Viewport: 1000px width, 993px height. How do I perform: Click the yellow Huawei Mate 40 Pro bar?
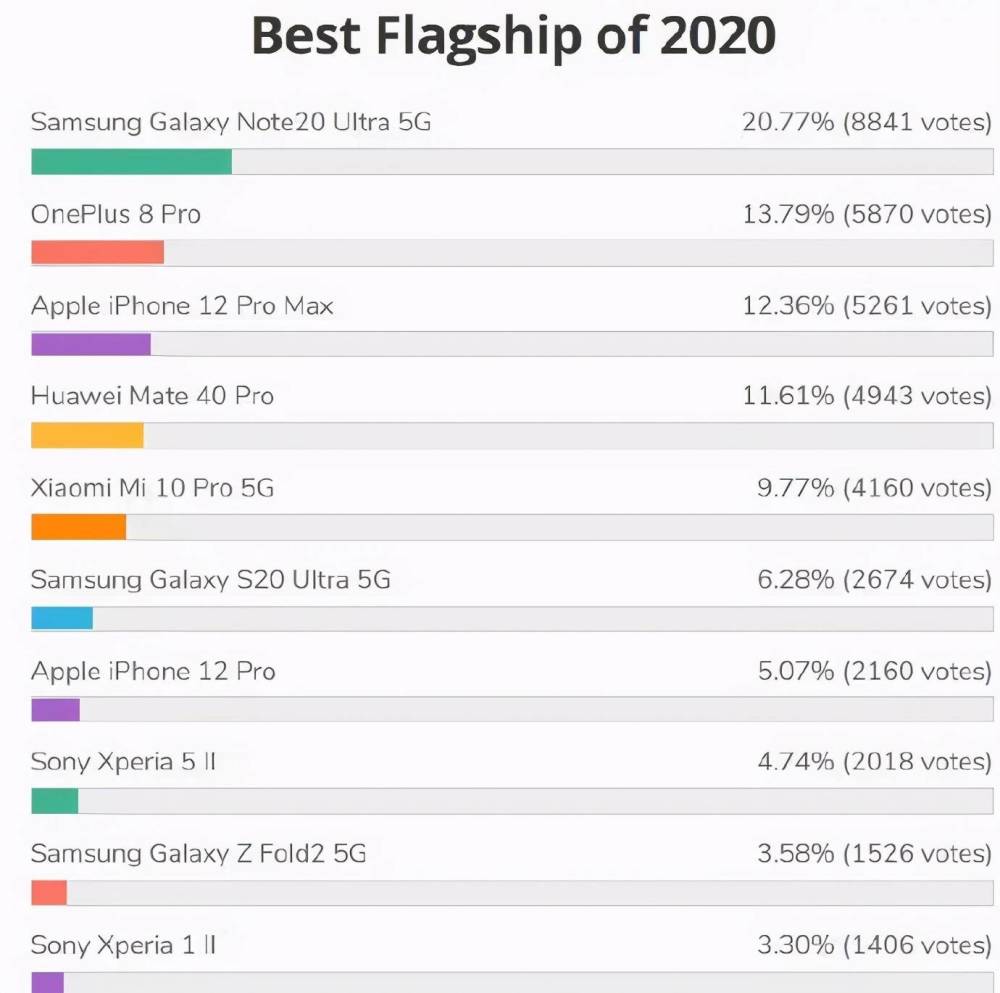click(87, 436)
